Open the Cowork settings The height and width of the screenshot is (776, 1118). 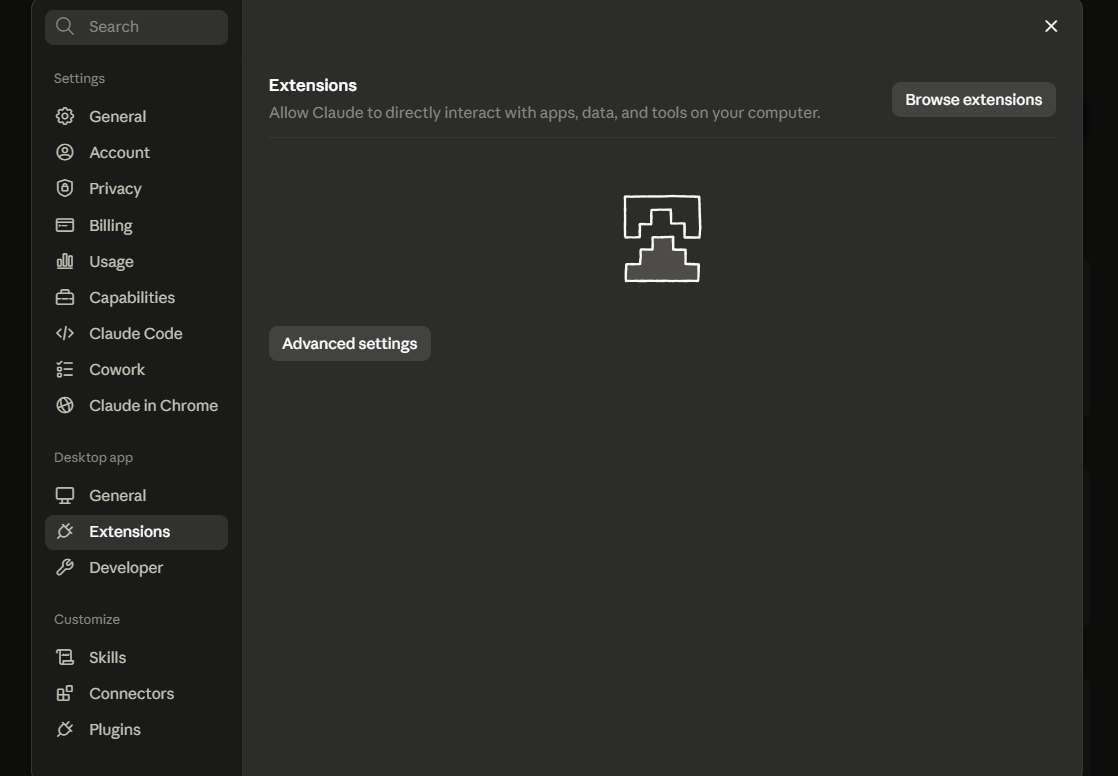click(136, 369)
